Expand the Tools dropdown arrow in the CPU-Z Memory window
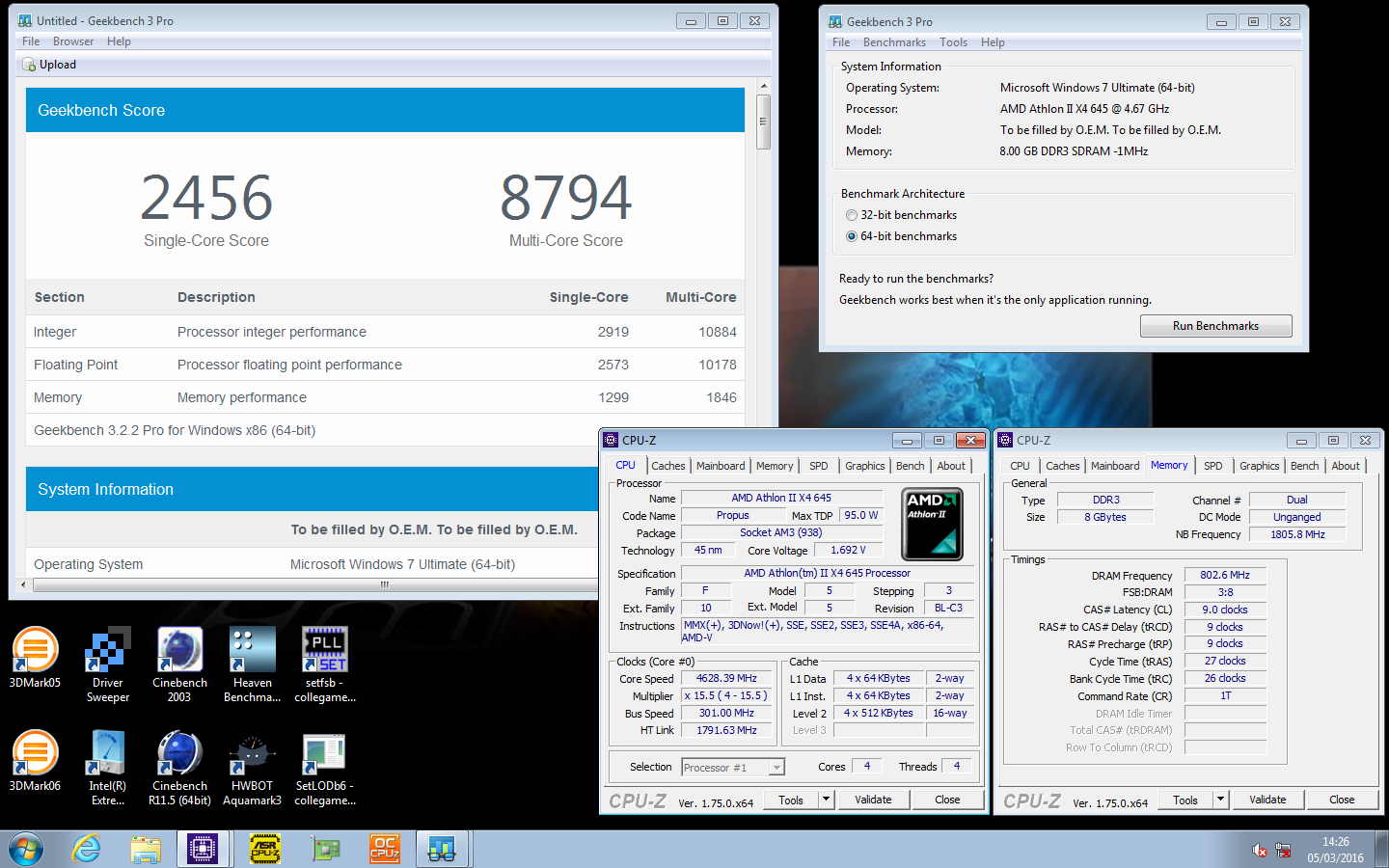 (1220, 800)
